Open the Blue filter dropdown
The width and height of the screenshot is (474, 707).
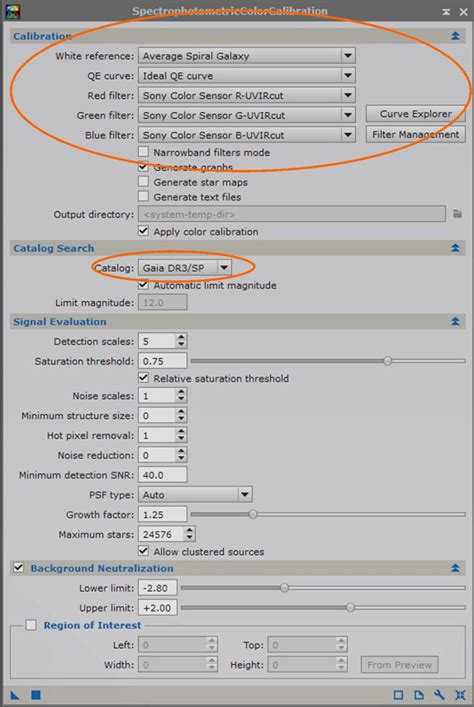(x=247, y=135)
